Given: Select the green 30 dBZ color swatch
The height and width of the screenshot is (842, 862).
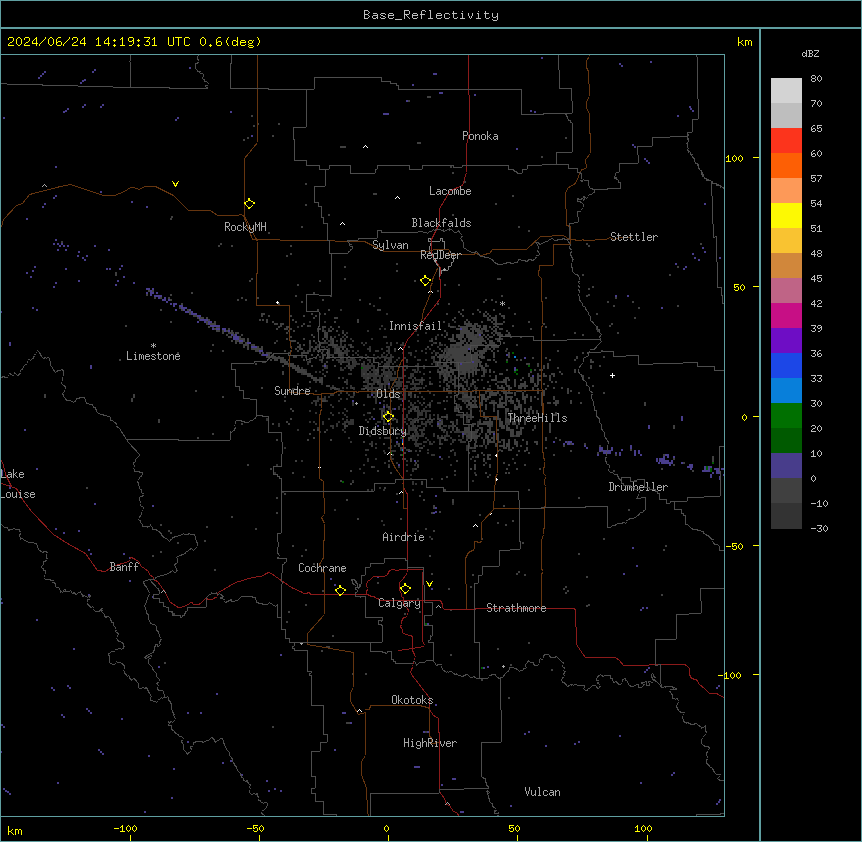Looking at the screenshot, I should [786, 416].
